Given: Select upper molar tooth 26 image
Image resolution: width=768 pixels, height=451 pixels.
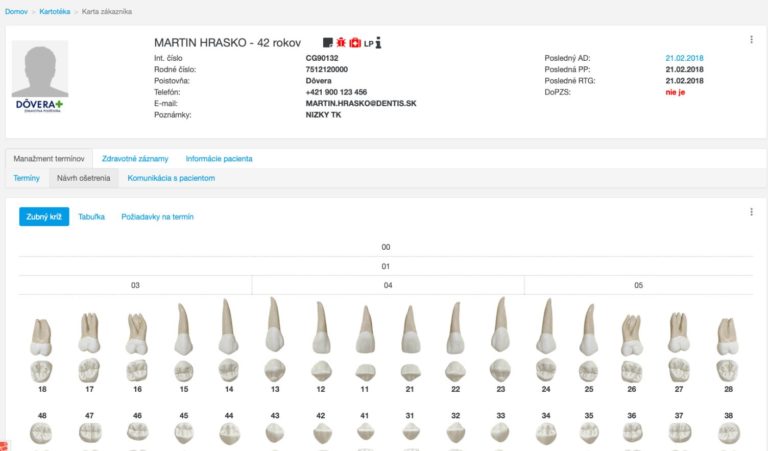Looking at the screenshot, I should [631, 335].
